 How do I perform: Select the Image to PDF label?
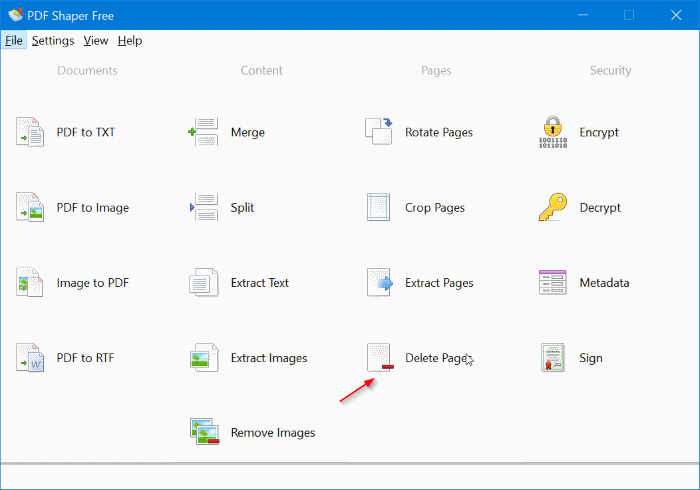[x=93, y=283]
